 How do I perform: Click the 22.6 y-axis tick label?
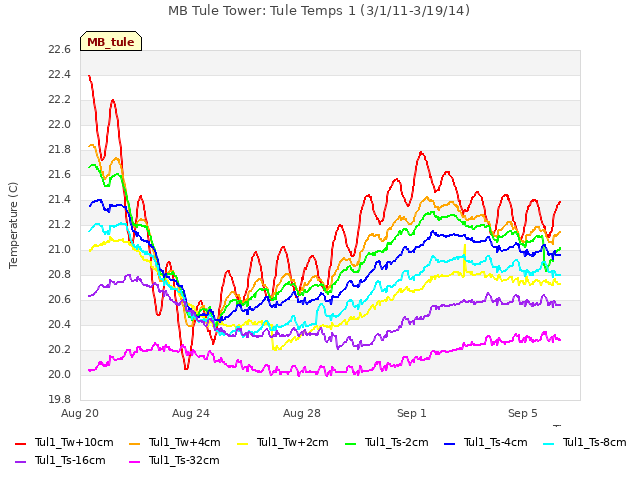pos(60,50)
